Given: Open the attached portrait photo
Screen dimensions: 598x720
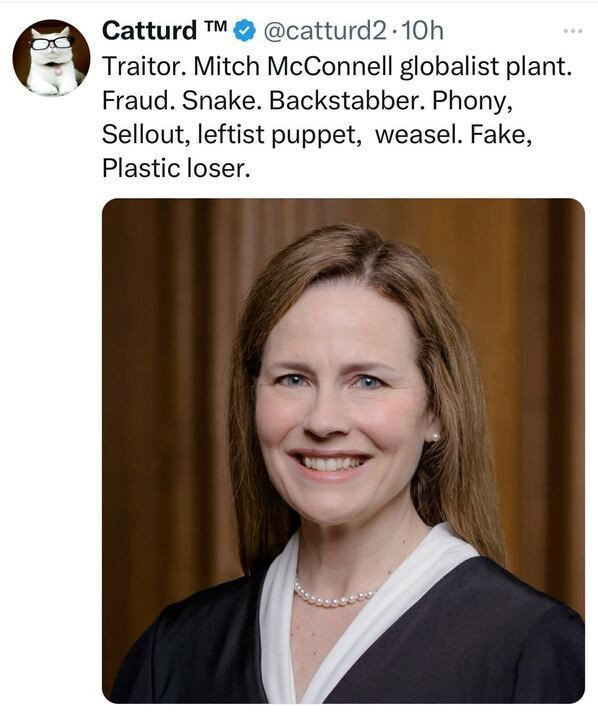Looking at the screenshot, I should click(343, 451).
